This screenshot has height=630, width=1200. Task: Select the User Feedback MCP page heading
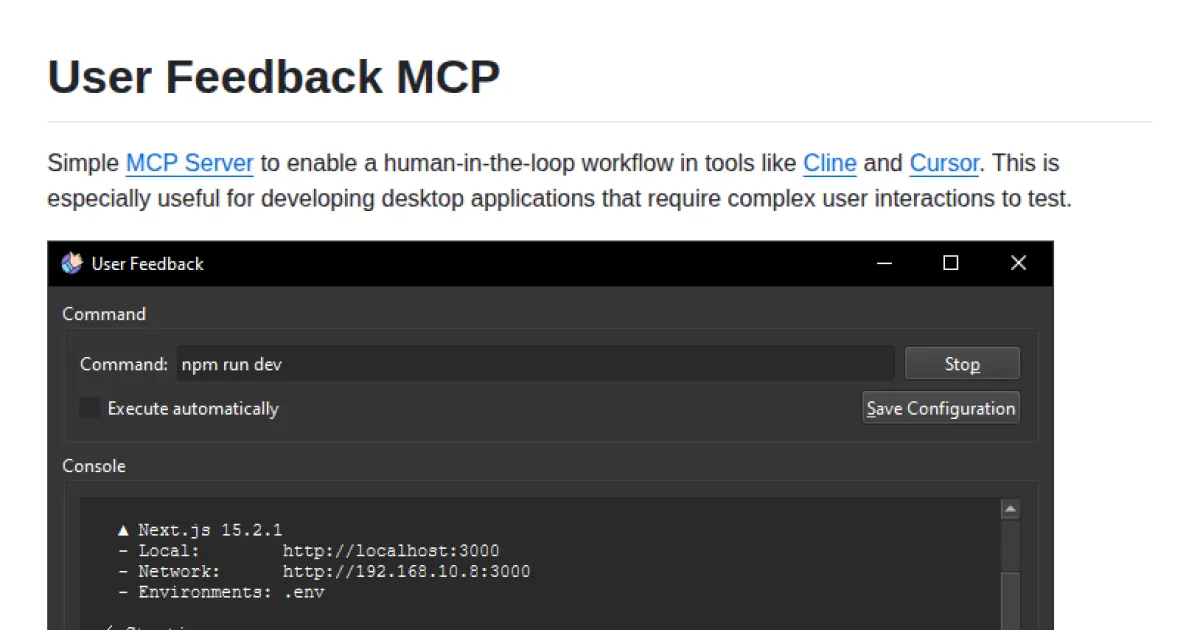273,77
